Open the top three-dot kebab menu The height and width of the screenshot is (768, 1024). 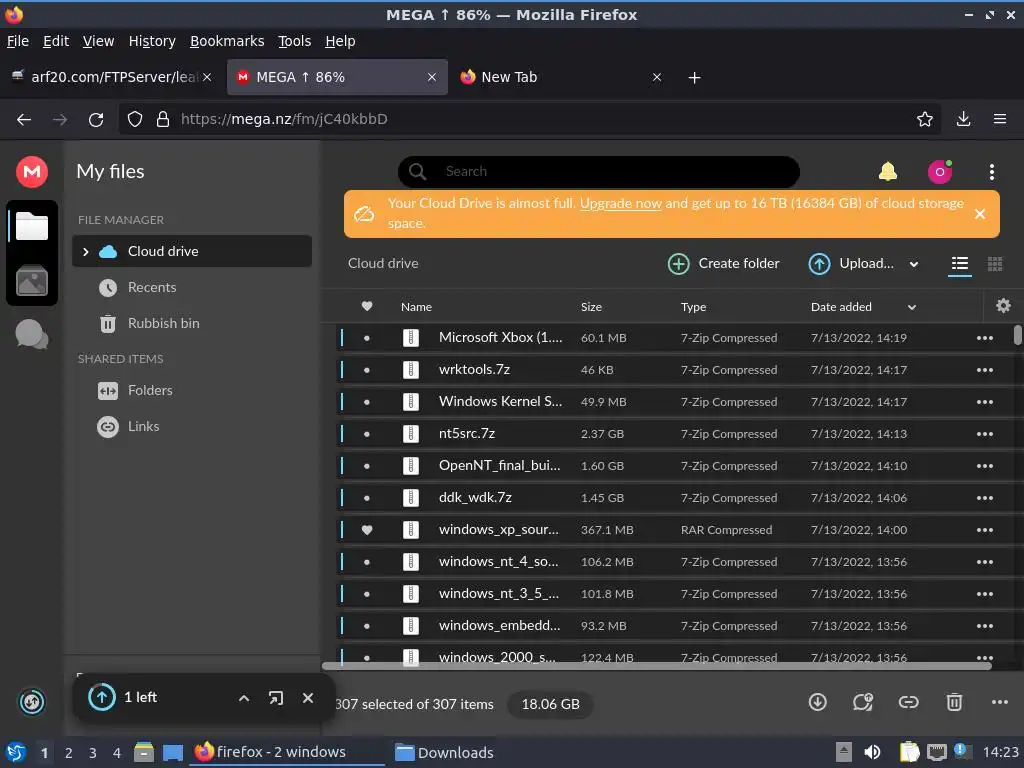(x=991, y=172)
